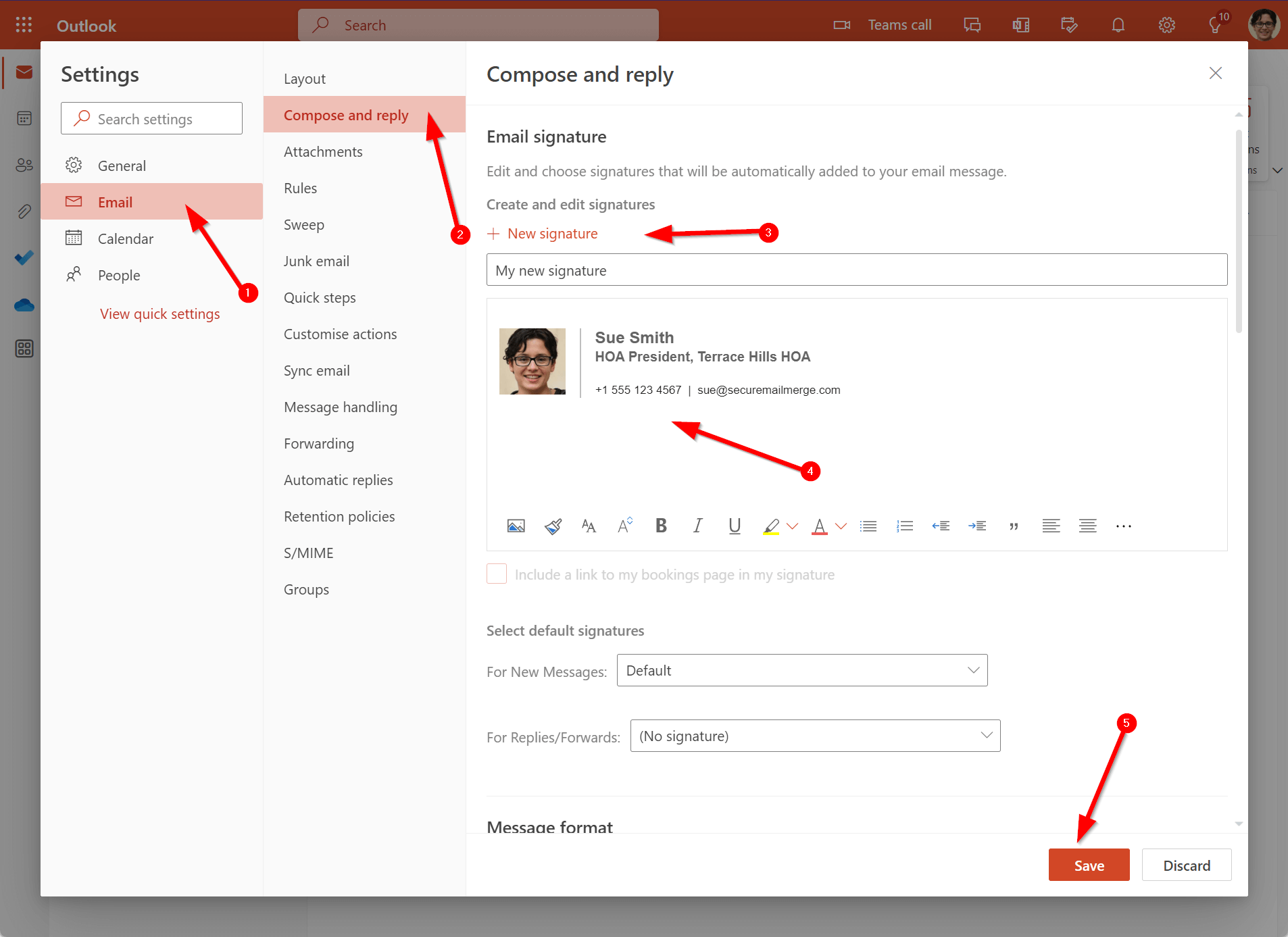
Task: Check 'Include a link to my bookings page'
Action: click(x=496, y=574)
